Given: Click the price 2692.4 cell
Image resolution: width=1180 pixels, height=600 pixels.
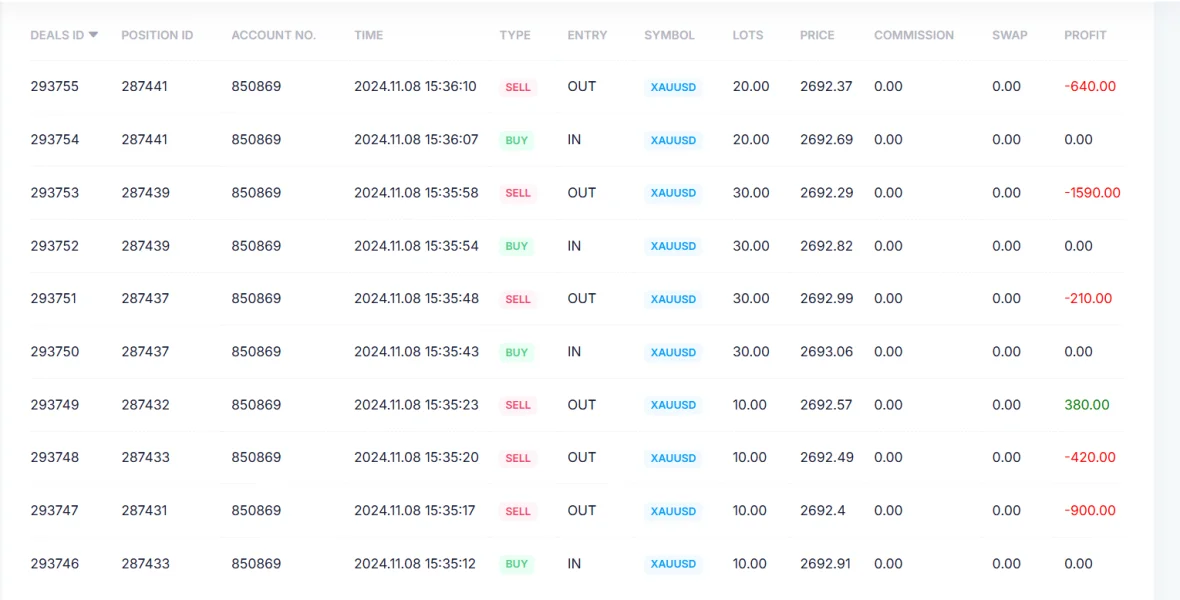Looking at the screenshot, I should (x=822, y=510).
